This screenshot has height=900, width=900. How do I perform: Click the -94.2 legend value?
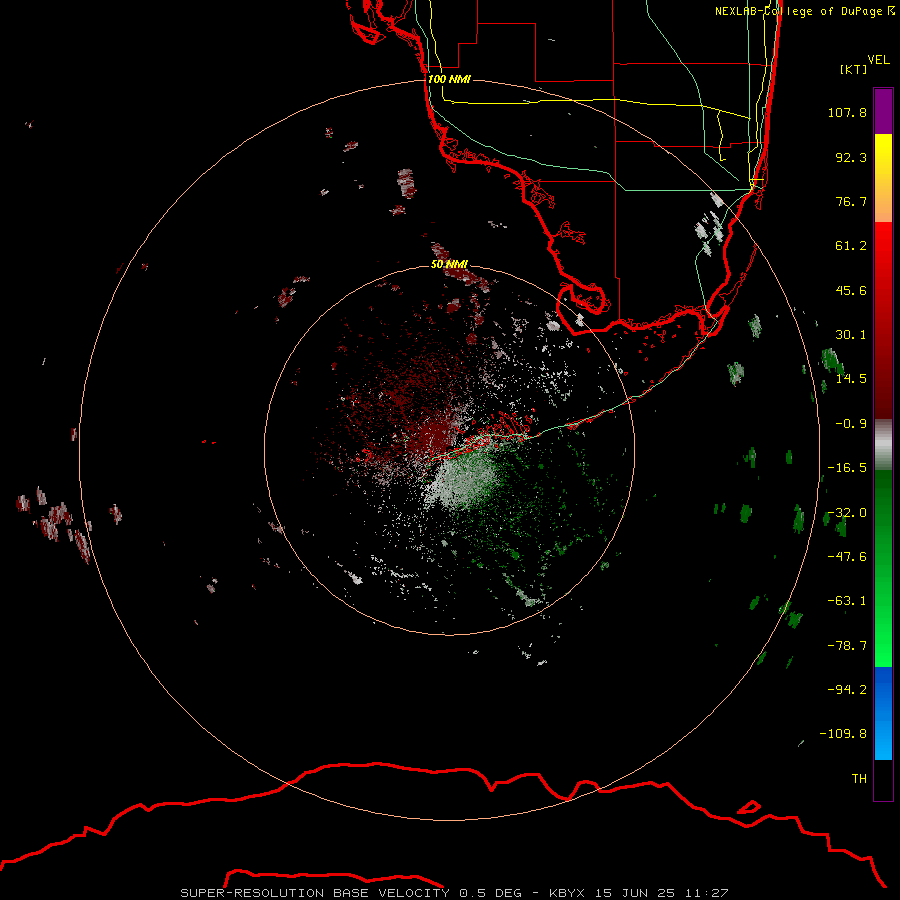coord(847,689)
